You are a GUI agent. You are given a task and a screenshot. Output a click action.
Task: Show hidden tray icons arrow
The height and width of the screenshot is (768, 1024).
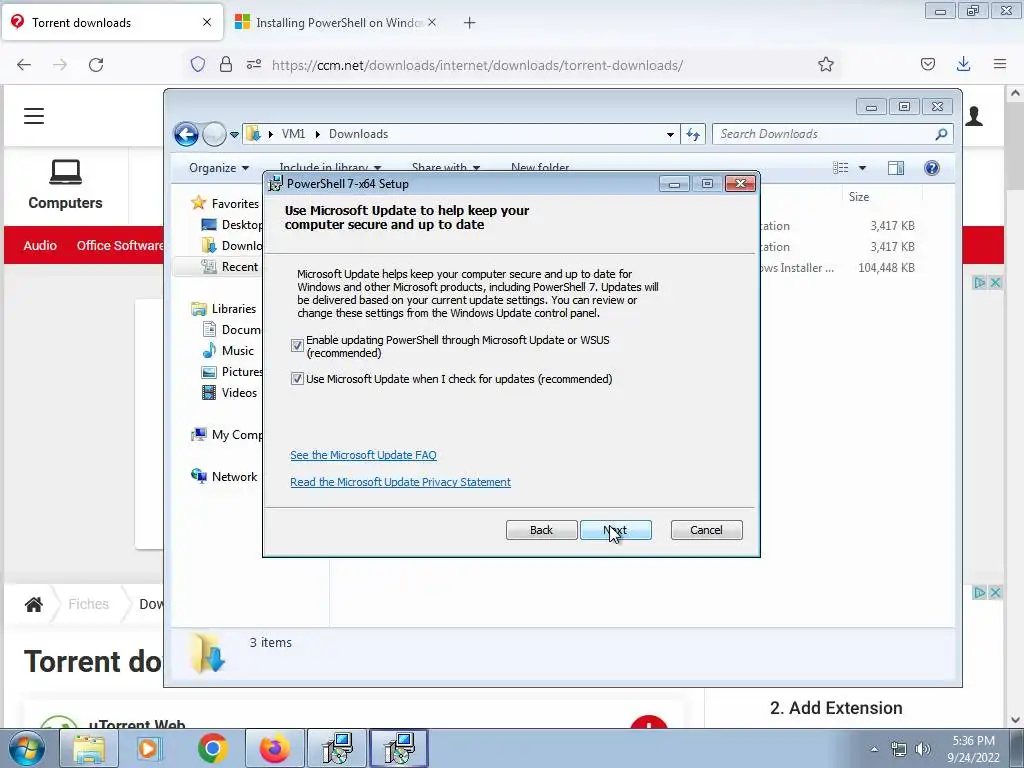[874, 749]
